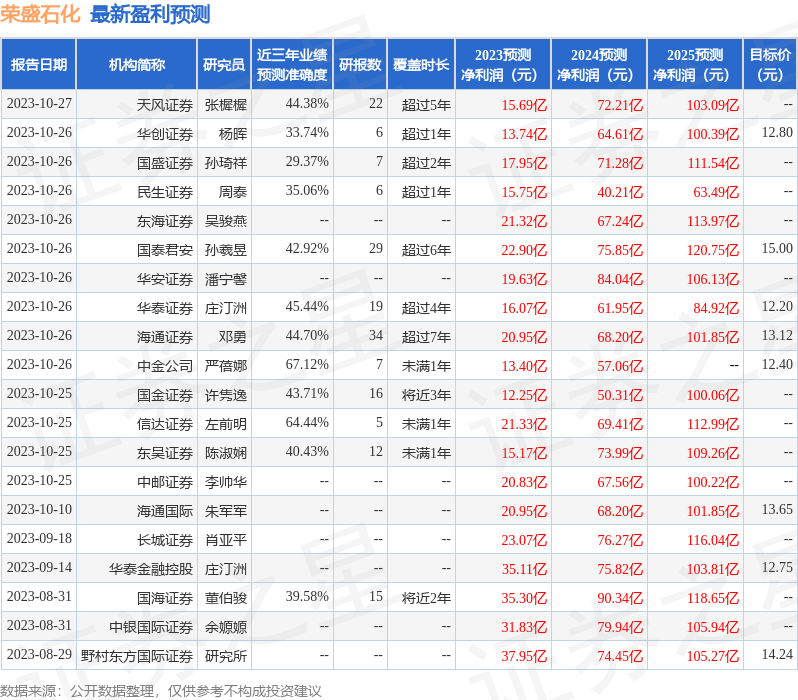Click the 最新盈利预测 heading
Screen dimensions: 798x700
point(150,14)
